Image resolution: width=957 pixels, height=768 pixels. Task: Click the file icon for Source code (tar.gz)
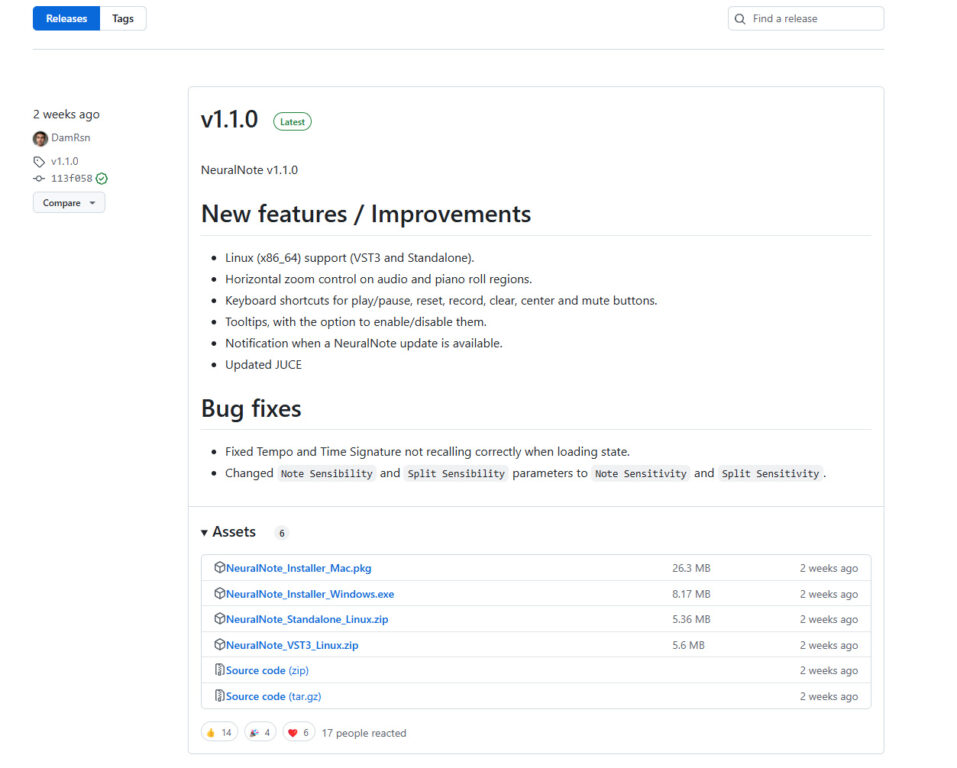point(219,696)
